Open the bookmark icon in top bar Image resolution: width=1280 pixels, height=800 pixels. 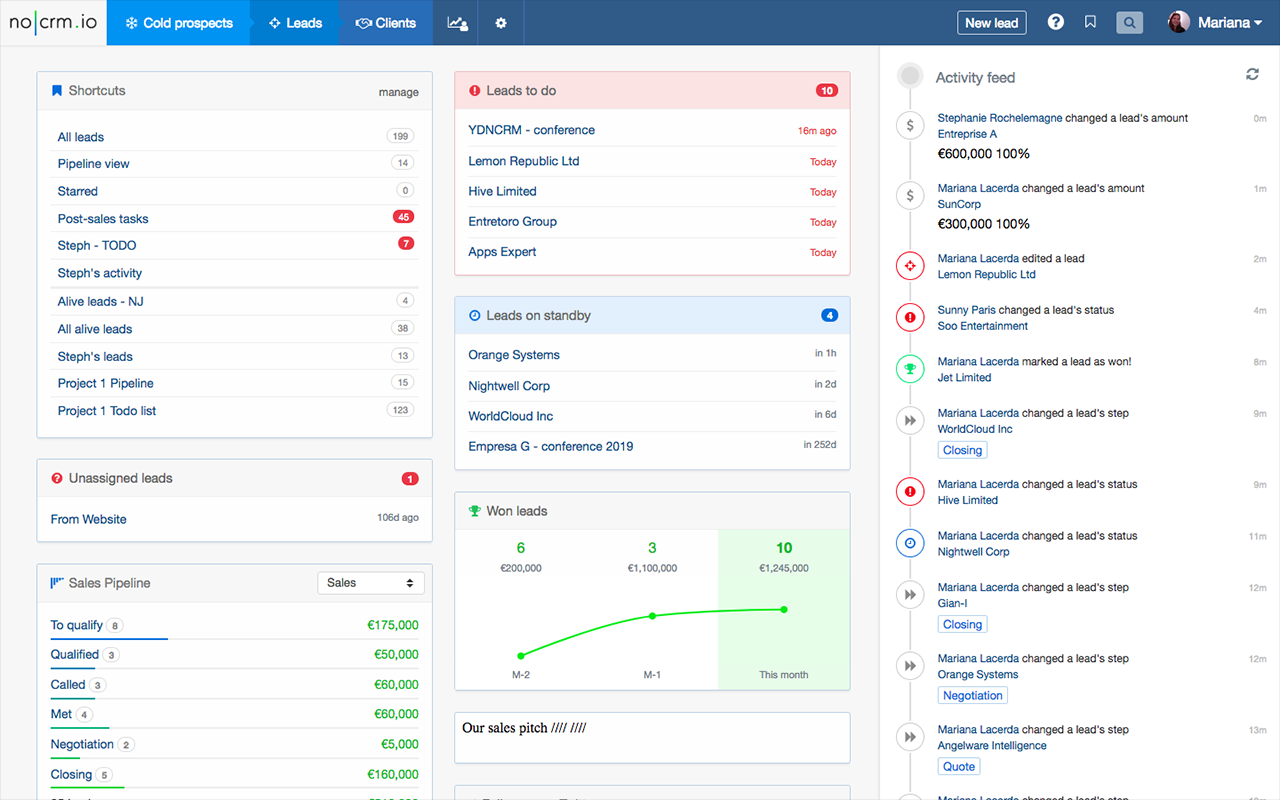(1090, 22)
